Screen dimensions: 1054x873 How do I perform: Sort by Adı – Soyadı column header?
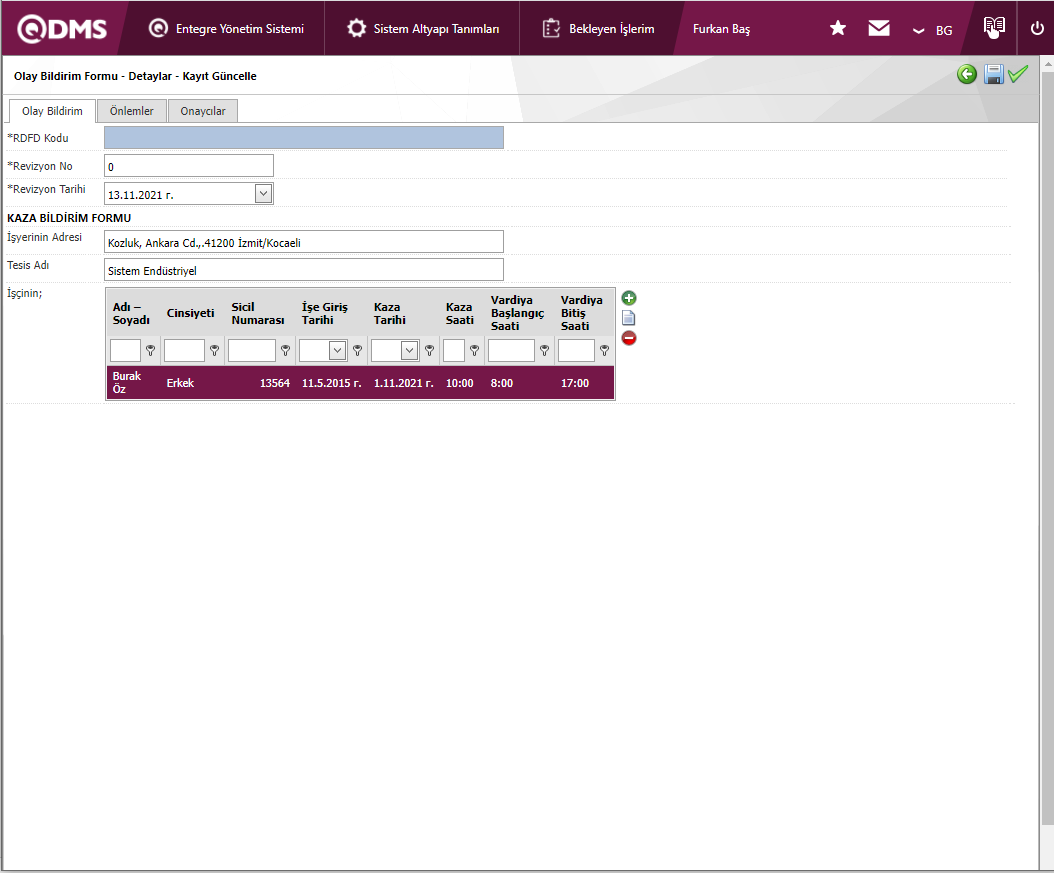(x=131, y=313)
